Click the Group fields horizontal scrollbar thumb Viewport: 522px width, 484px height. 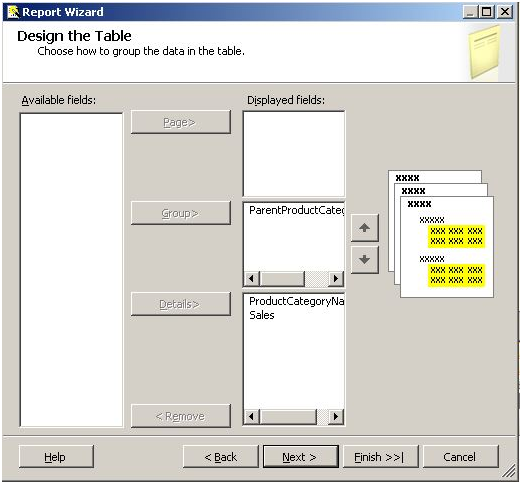point(282,278)
